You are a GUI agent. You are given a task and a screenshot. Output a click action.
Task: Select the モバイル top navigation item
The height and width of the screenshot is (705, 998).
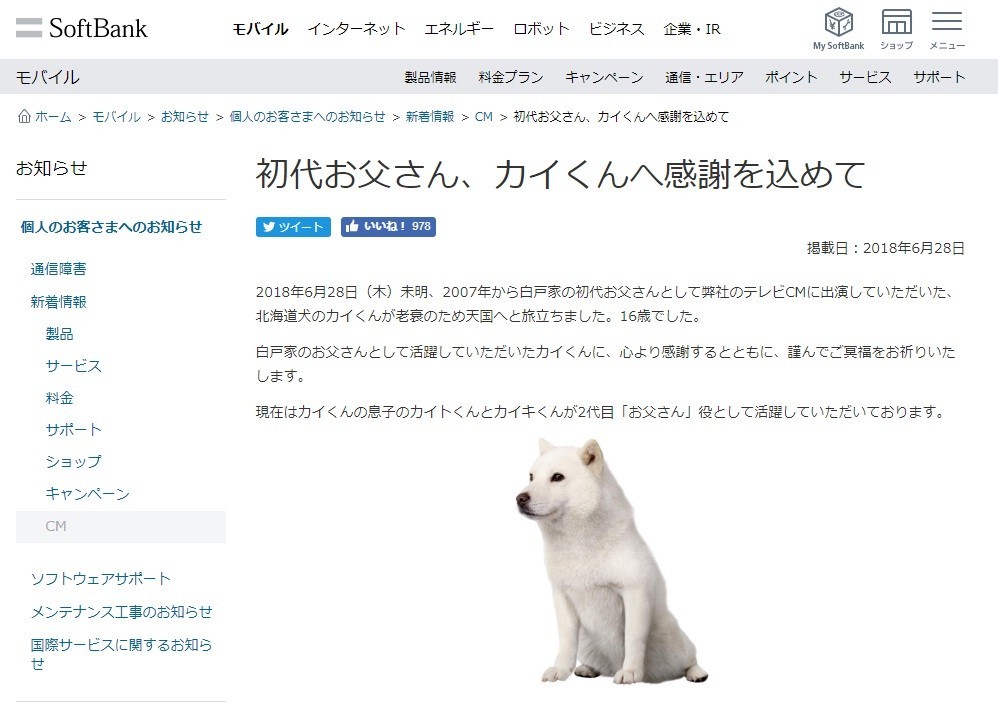coord(260,29)
